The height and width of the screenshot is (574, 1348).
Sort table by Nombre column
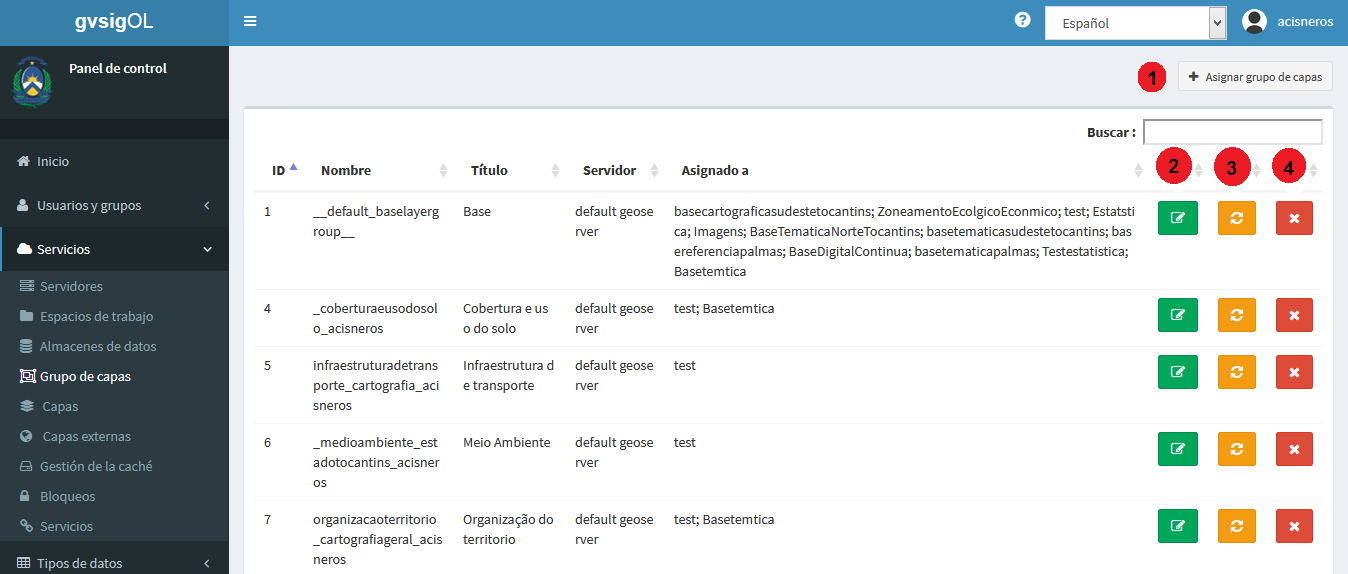[383, 170]
